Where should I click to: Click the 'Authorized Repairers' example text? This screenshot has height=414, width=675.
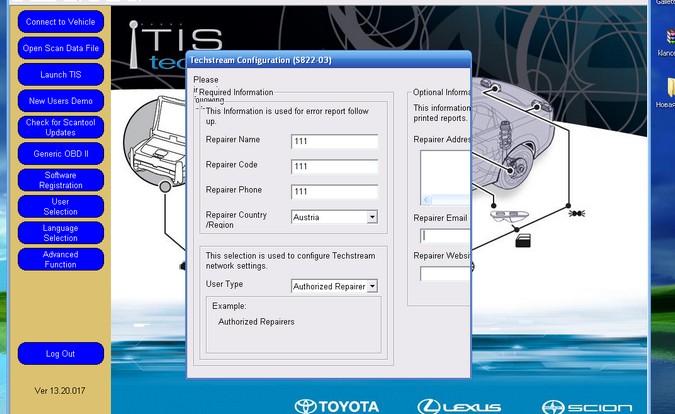tap(256, 321)
